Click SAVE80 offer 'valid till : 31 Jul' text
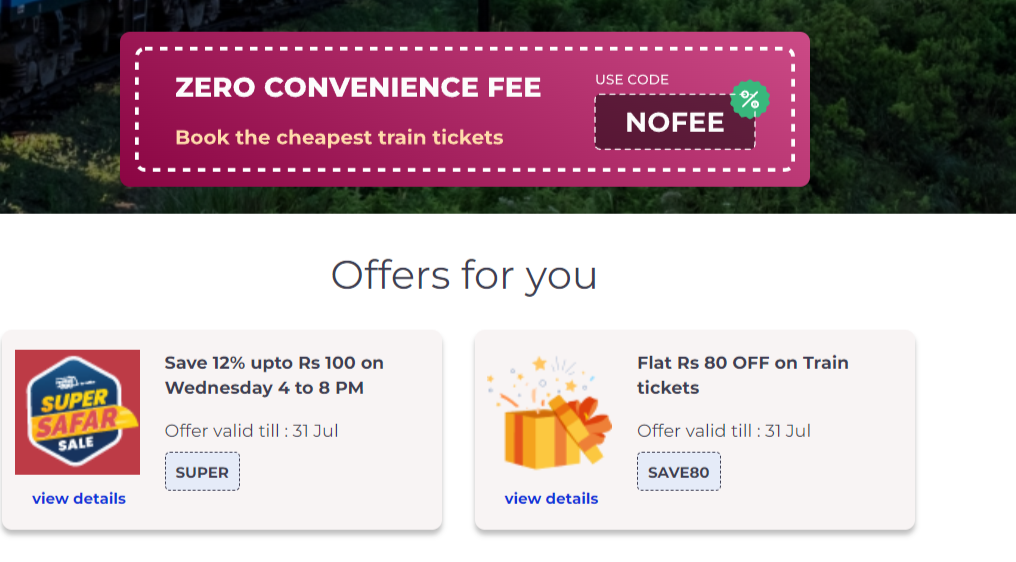Image resolution: width=1016 pixels, height=562 pixels. (x=724, y=431)
